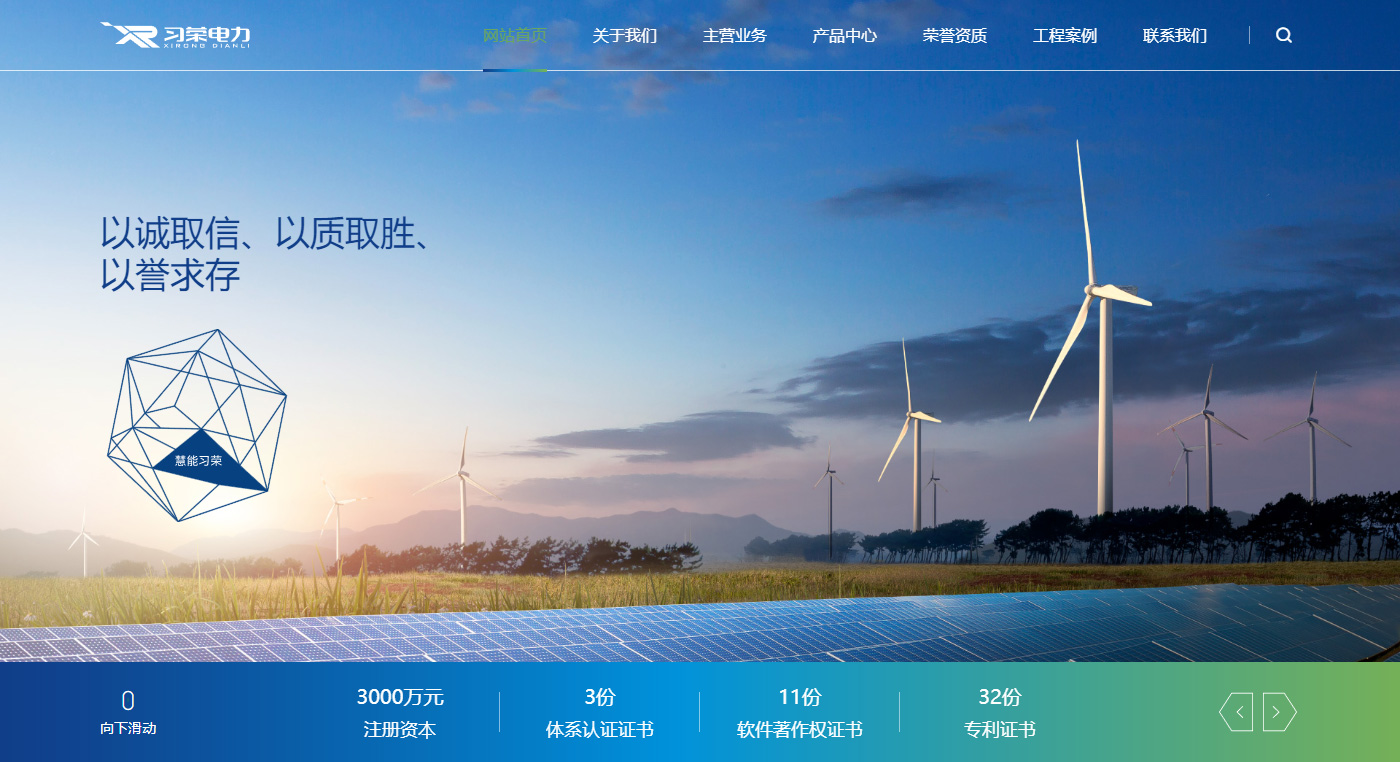The height and width of the screenshot is (762, 1400).
Task: Go to 主营业务 section
Action: point(735,36)
